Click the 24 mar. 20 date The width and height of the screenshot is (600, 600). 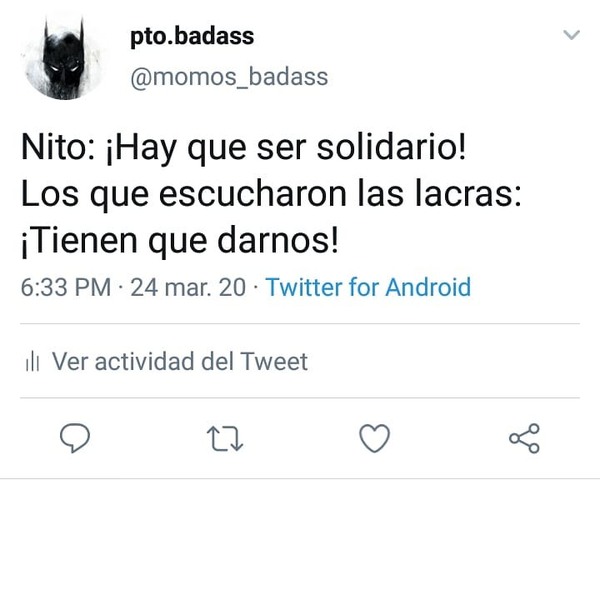pyautogui.click(x=188, y=287)
